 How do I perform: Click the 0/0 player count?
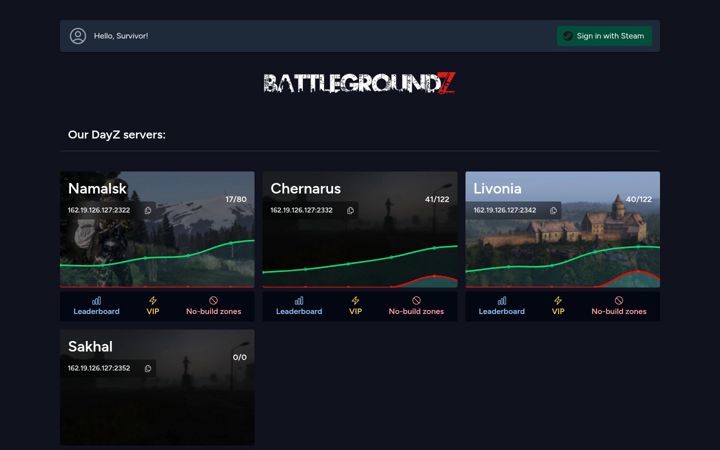pyautogui.click(x=240, y=357)
